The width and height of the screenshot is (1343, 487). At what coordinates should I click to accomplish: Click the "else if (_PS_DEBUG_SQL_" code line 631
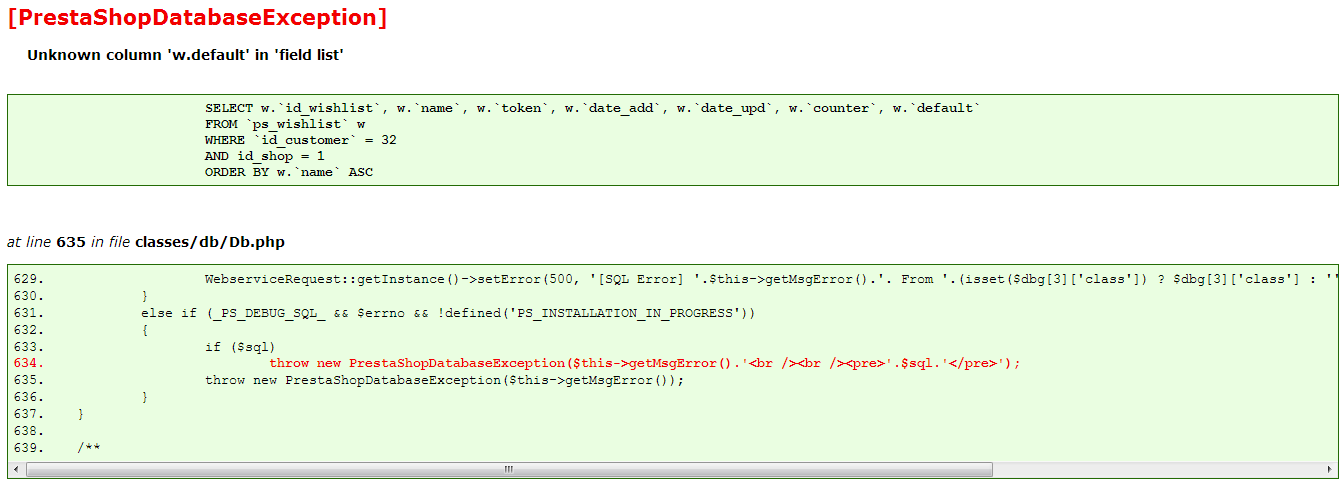click(x=448, y=314)
